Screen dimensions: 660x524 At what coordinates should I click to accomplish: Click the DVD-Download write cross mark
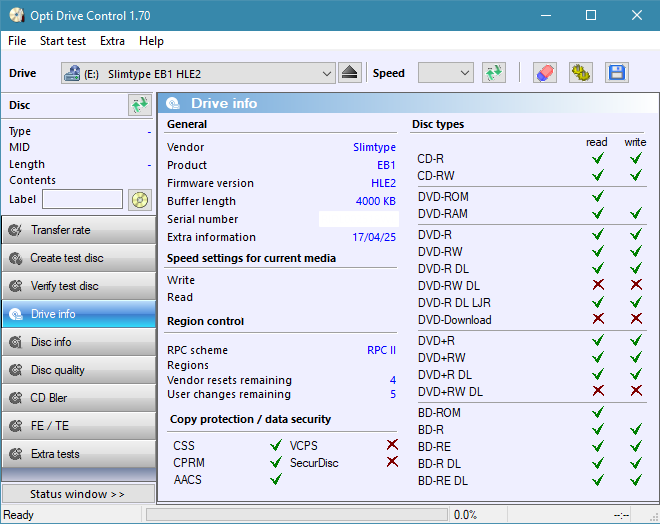636,319
